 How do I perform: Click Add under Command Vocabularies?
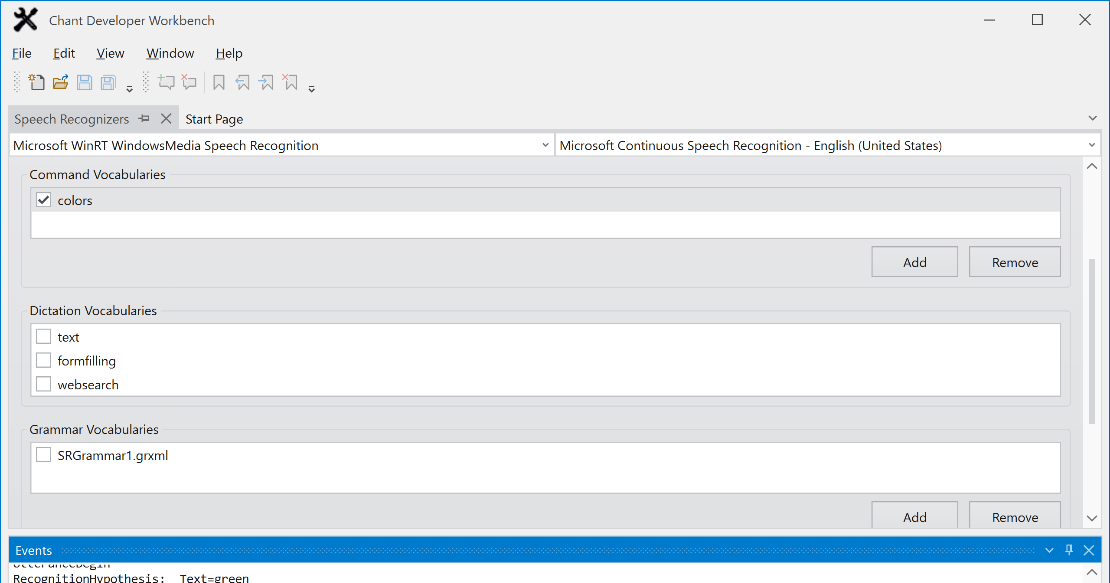coord(914,262)
